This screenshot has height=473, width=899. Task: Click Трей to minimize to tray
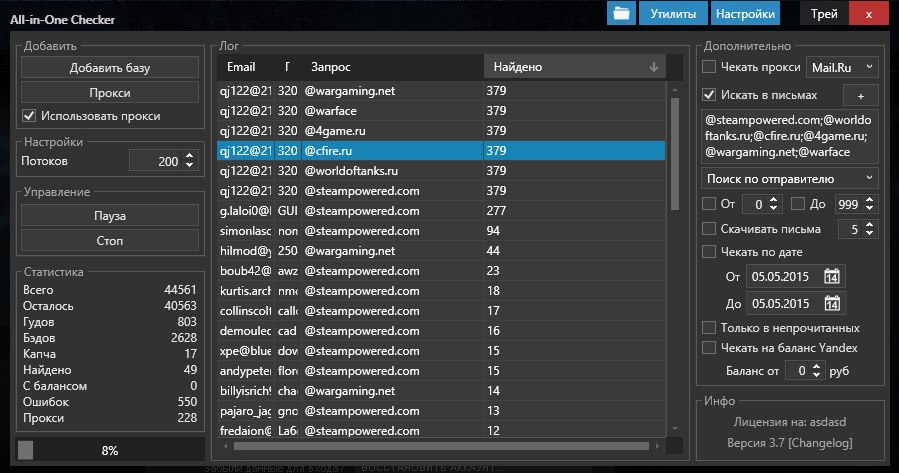pos(824,14)
